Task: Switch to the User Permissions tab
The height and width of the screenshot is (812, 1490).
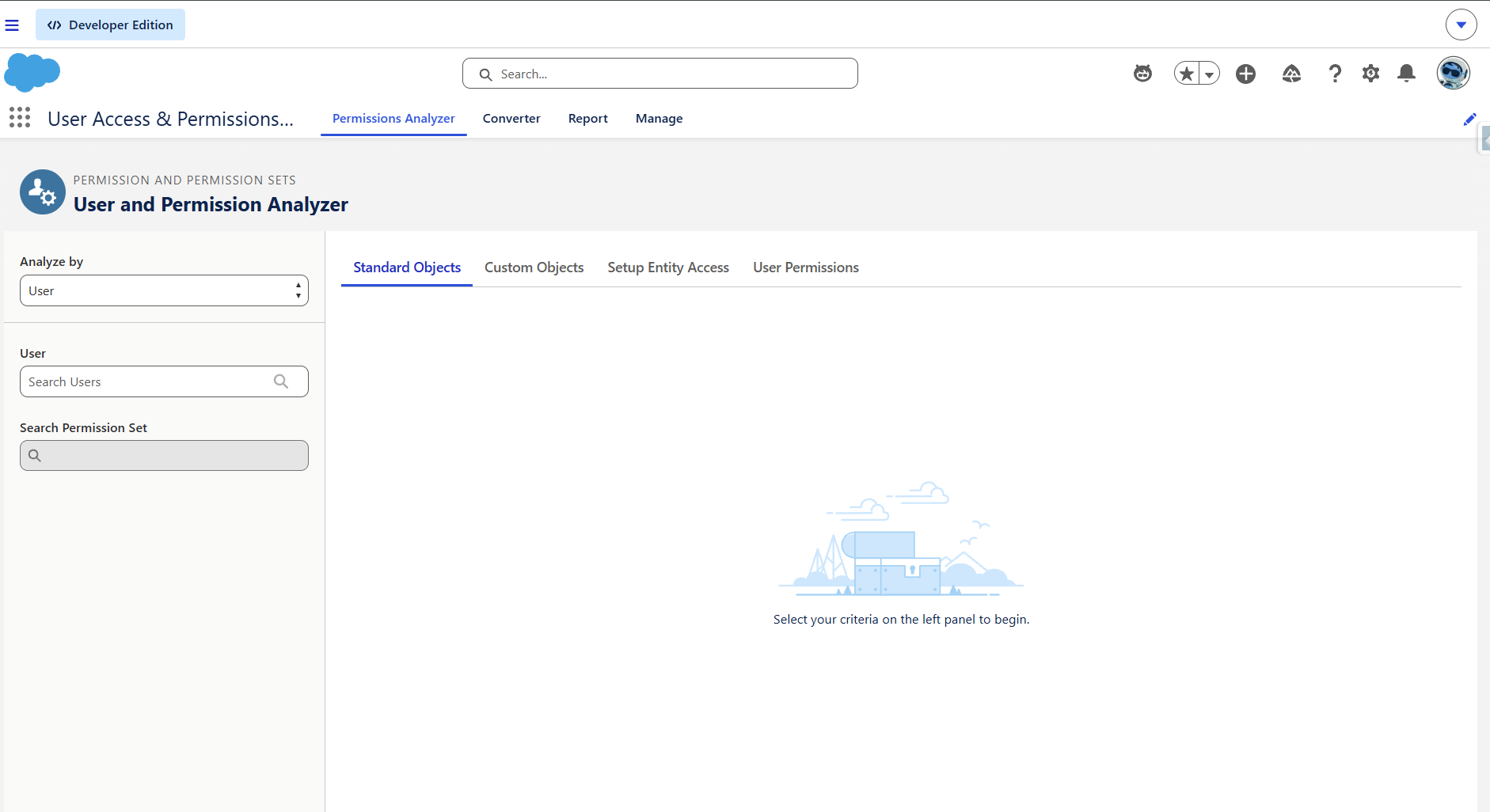Action: pos(806,268)
